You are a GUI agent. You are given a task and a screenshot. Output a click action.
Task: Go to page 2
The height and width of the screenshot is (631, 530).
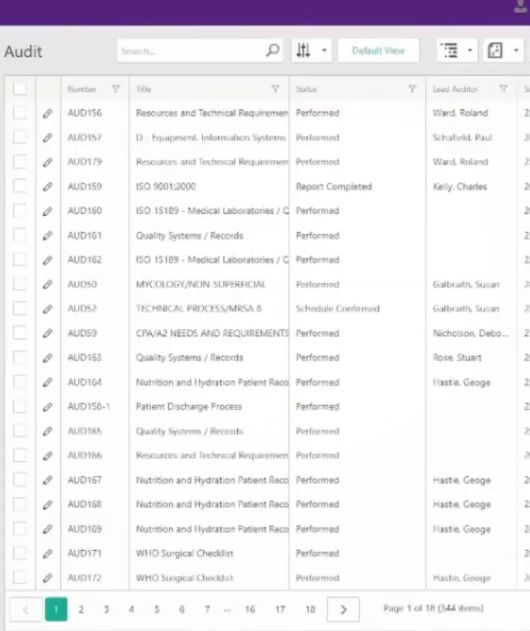[x=81, y=609]
